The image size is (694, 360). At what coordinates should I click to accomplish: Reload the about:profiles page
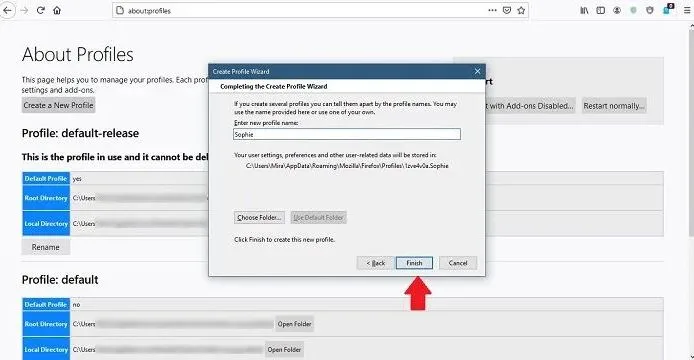point(41,10)
